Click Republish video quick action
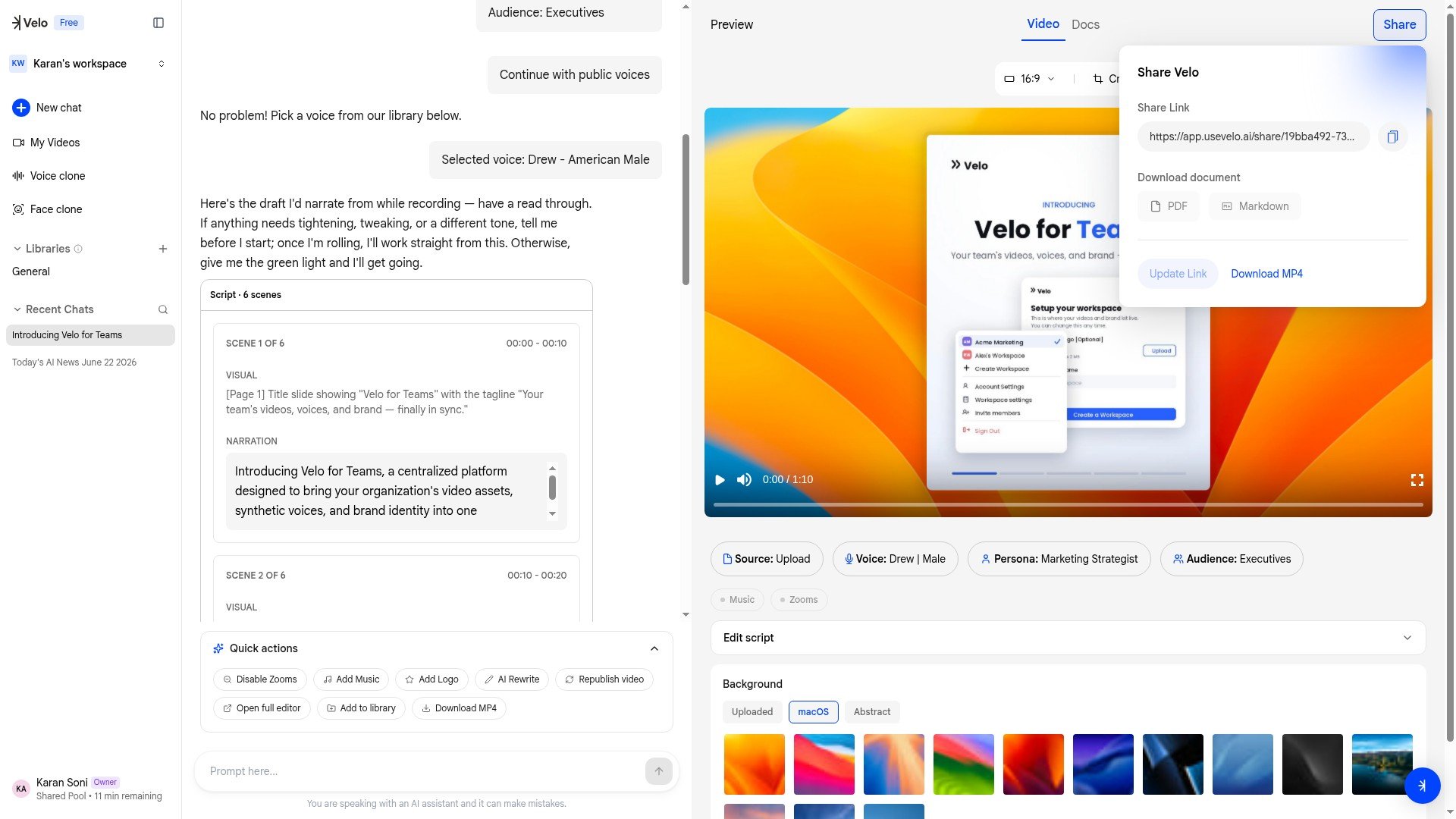Viewport: 1456px width, 819px height. coord(604,679)
